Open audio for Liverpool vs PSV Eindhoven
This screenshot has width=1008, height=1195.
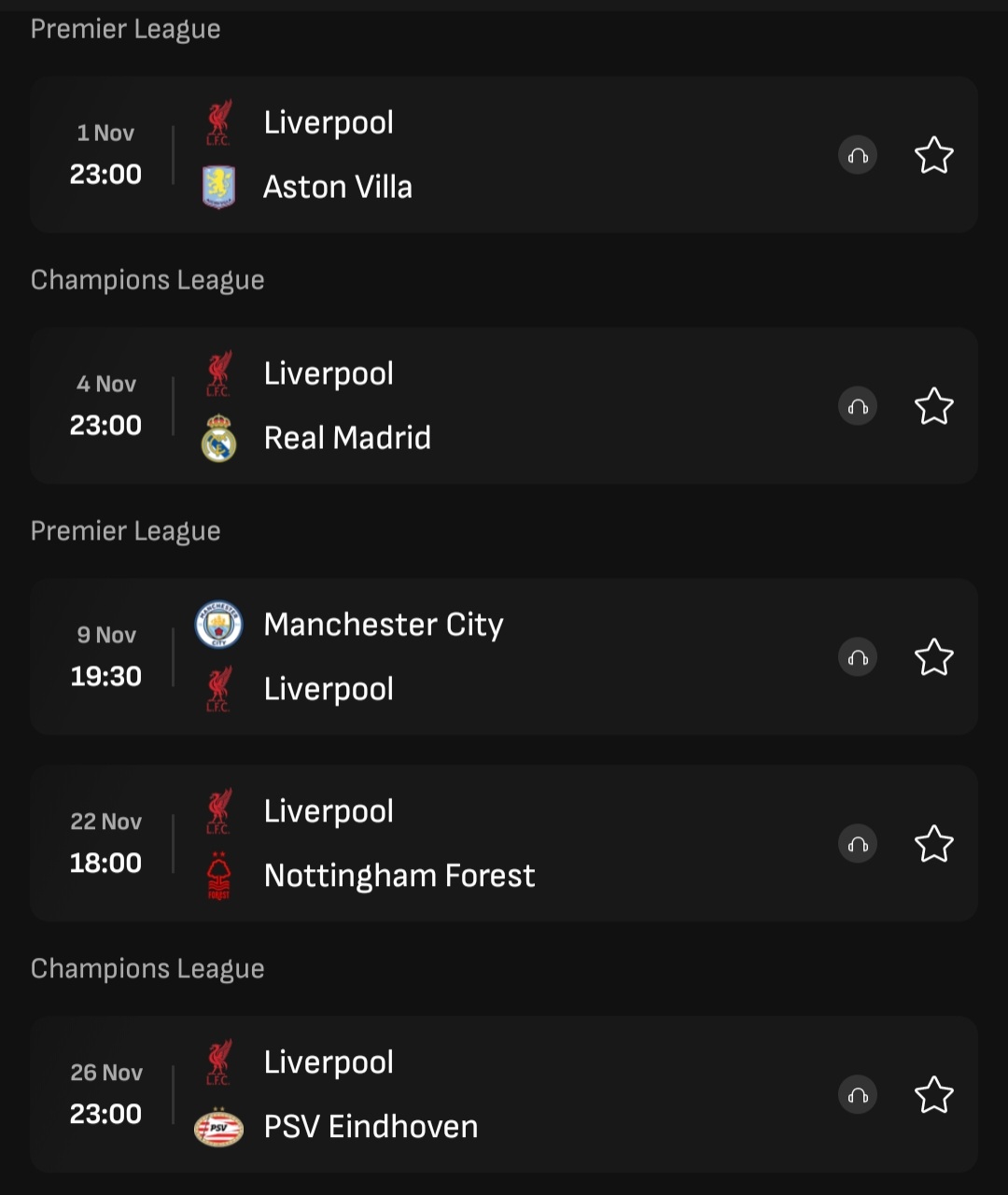tap(858, 1095)
